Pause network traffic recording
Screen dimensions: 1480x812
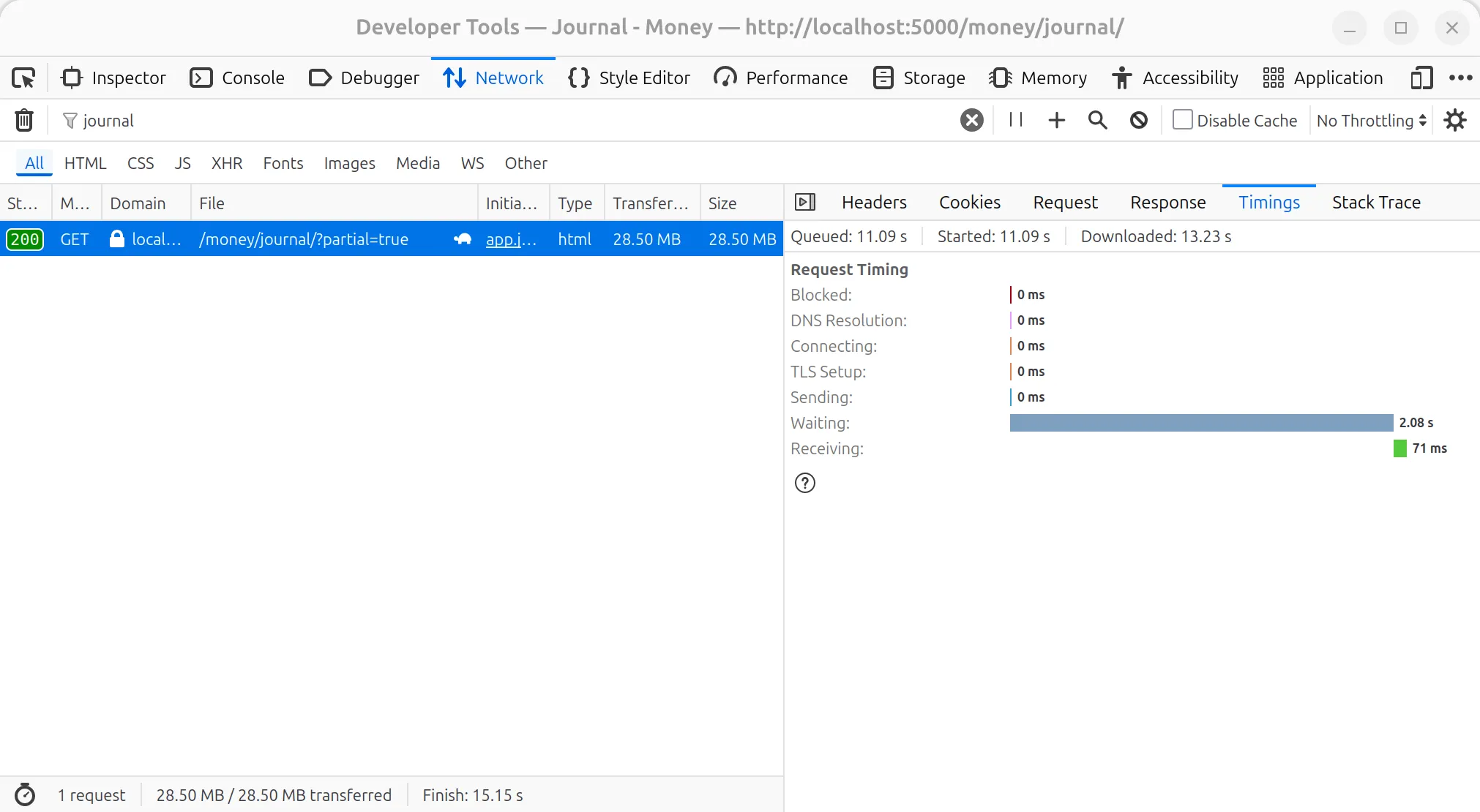pos(1014,120)
